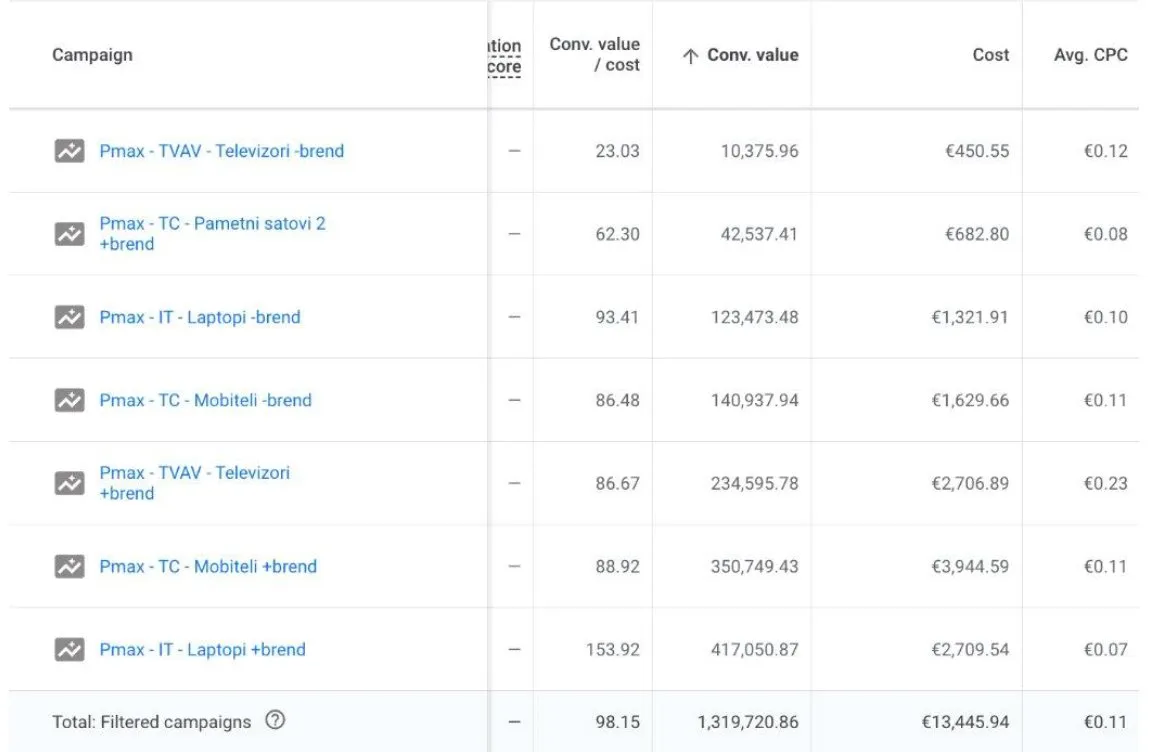
Task: Click the ascending sort arrow on Conv. value
Action: click(x=690, y=56)
